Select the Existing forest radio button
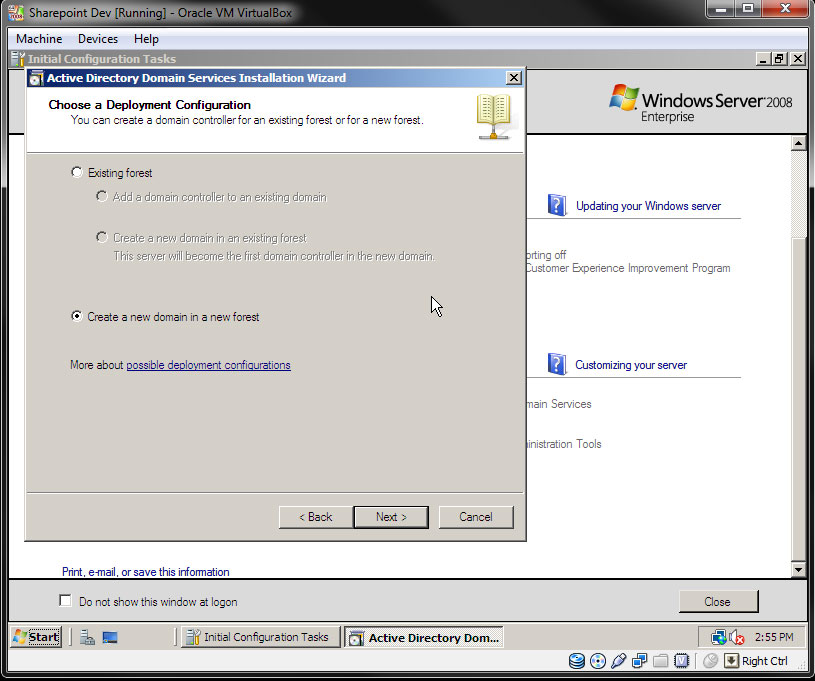The image size is (815, 681). [76, 172]
